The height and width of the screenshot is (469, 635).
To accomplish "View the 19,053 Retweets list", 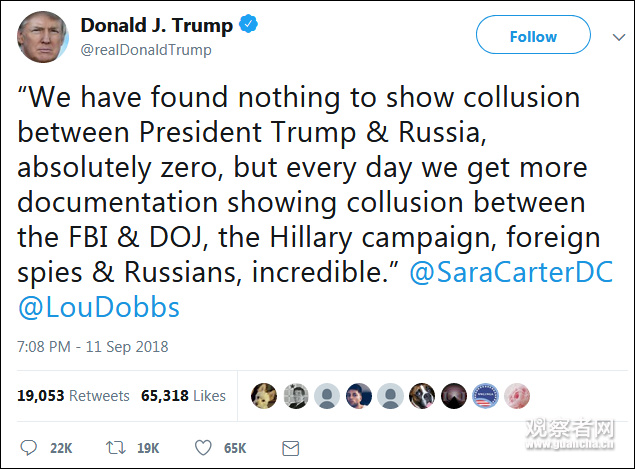I will [x=73, y=396].
